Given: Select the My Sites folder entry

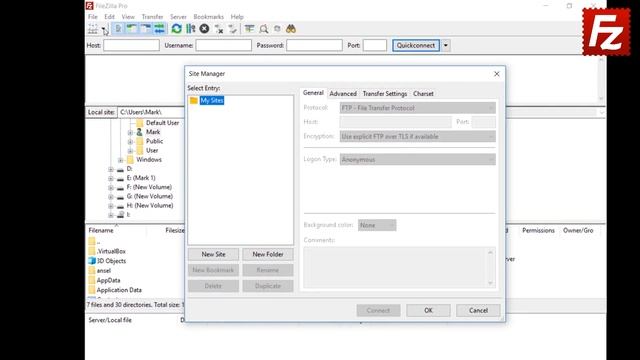Looking at the screenshot, I should coord(212,100).
